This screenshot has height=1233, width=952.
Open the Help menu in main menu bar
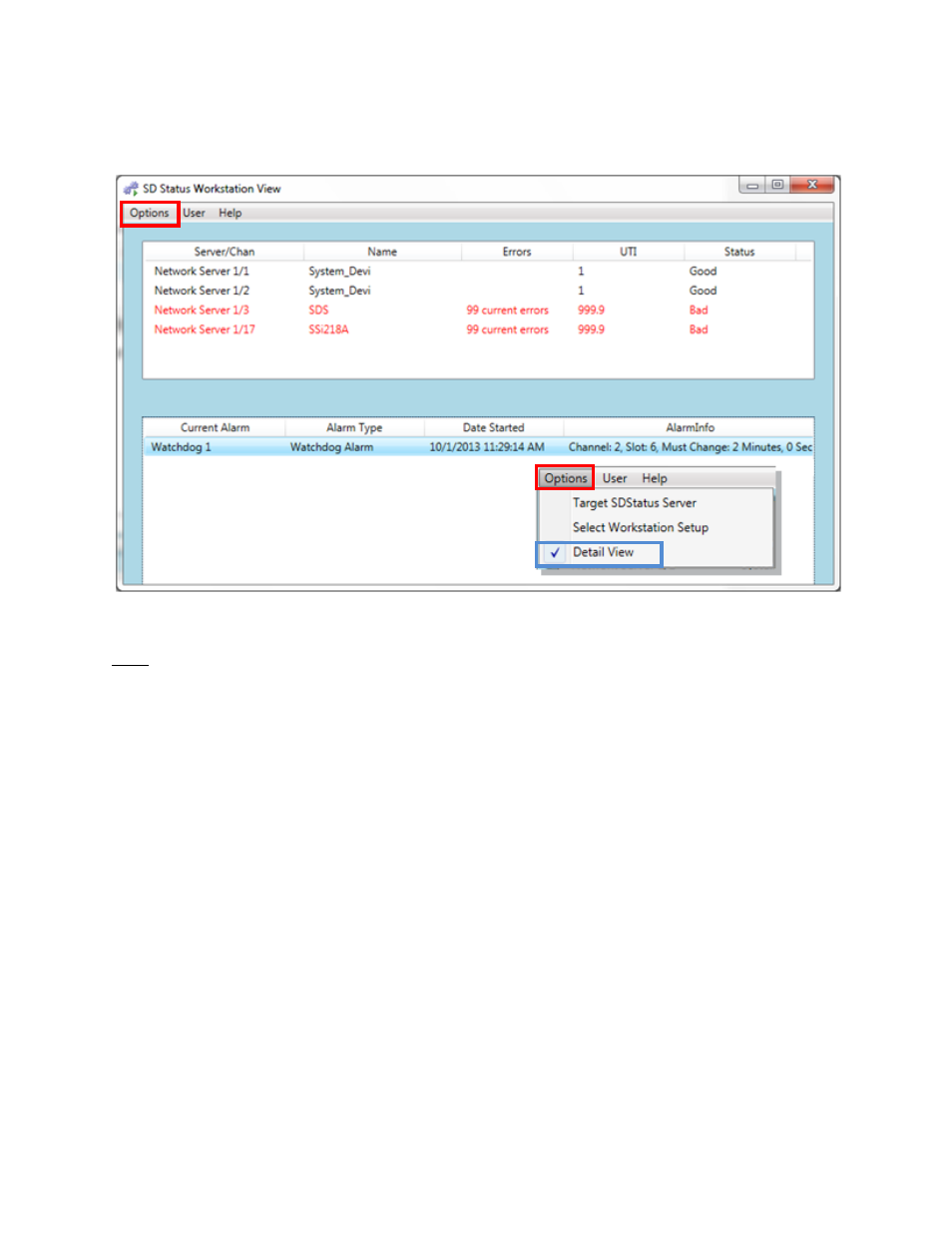click(x=231, y=214)
